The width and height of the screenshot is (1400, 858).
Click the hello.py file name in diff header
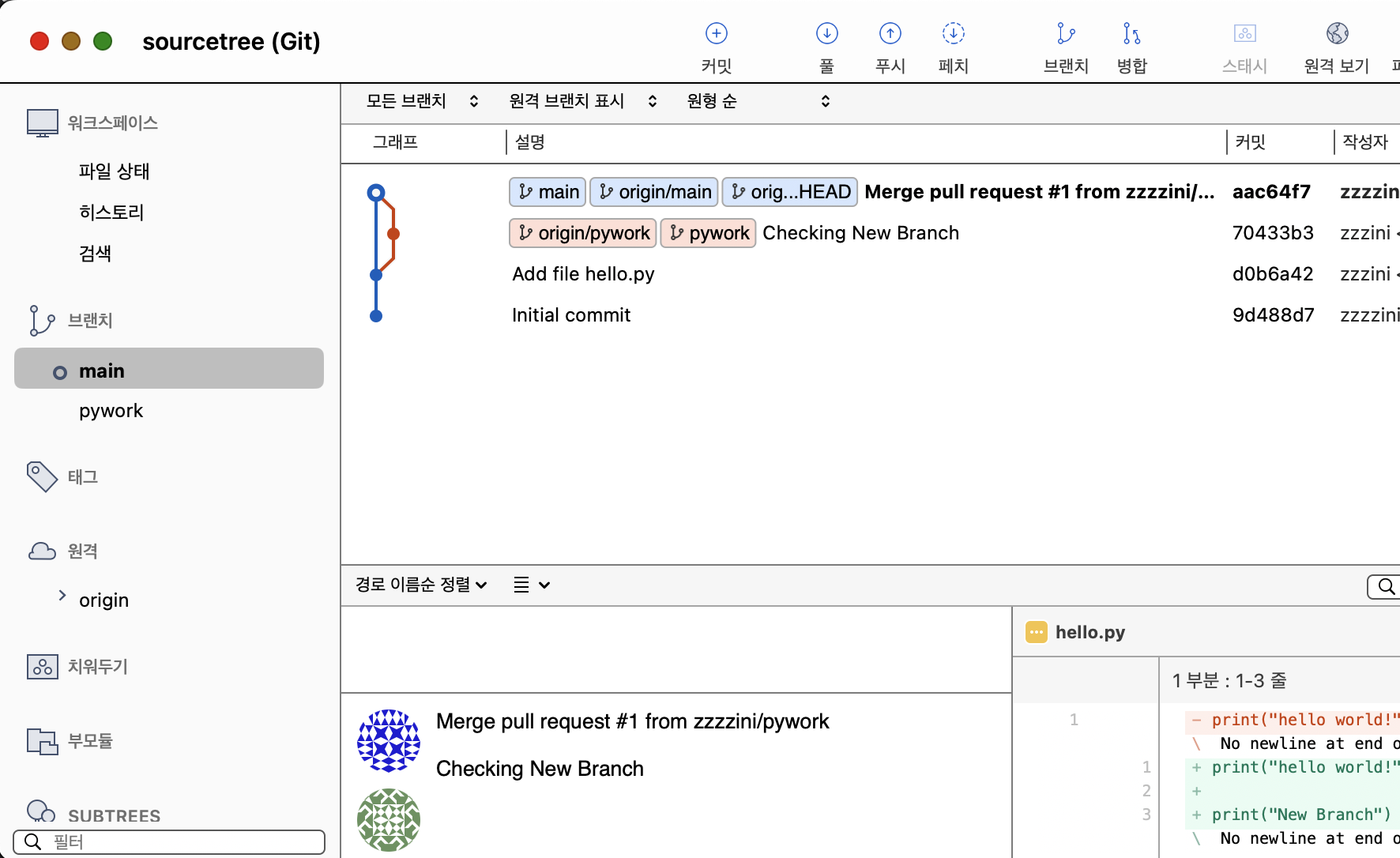point(1090,632)
